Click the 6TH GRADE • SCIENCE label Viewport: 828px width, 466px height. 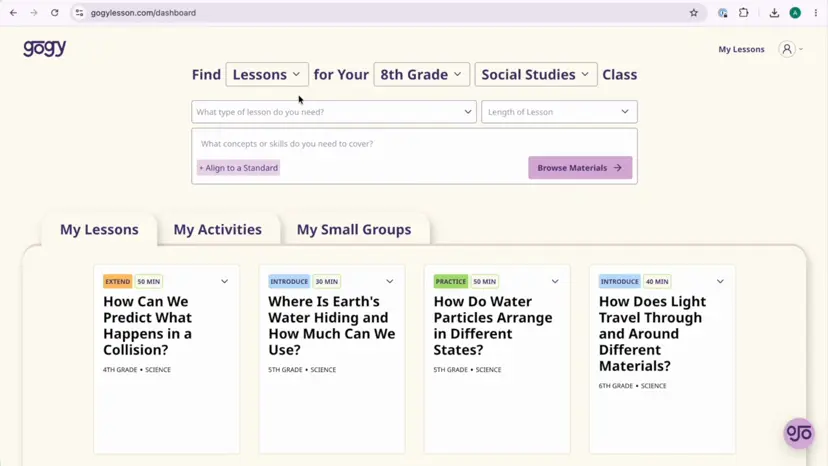click(x=633, y=386)
